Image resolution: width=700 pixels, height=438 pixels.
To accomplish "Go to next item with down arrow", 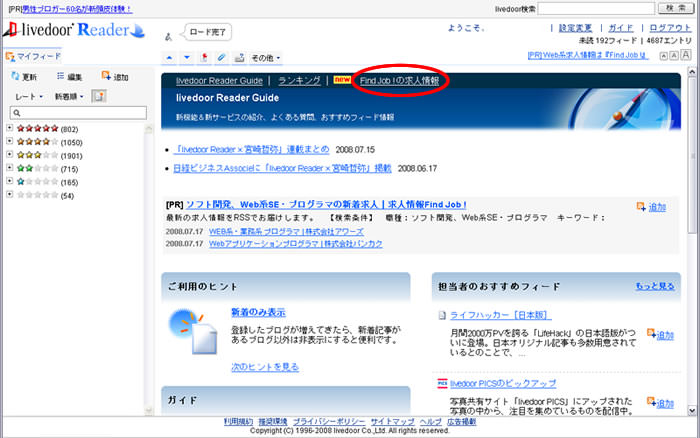I will coord(187,58).
